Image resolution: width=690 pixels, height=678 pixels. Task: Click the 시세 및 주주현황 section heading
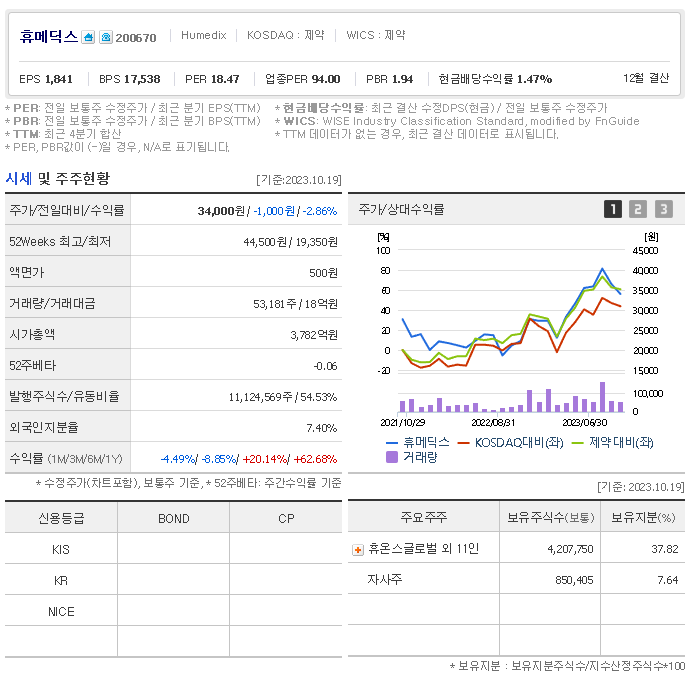[x=58, y=178]
